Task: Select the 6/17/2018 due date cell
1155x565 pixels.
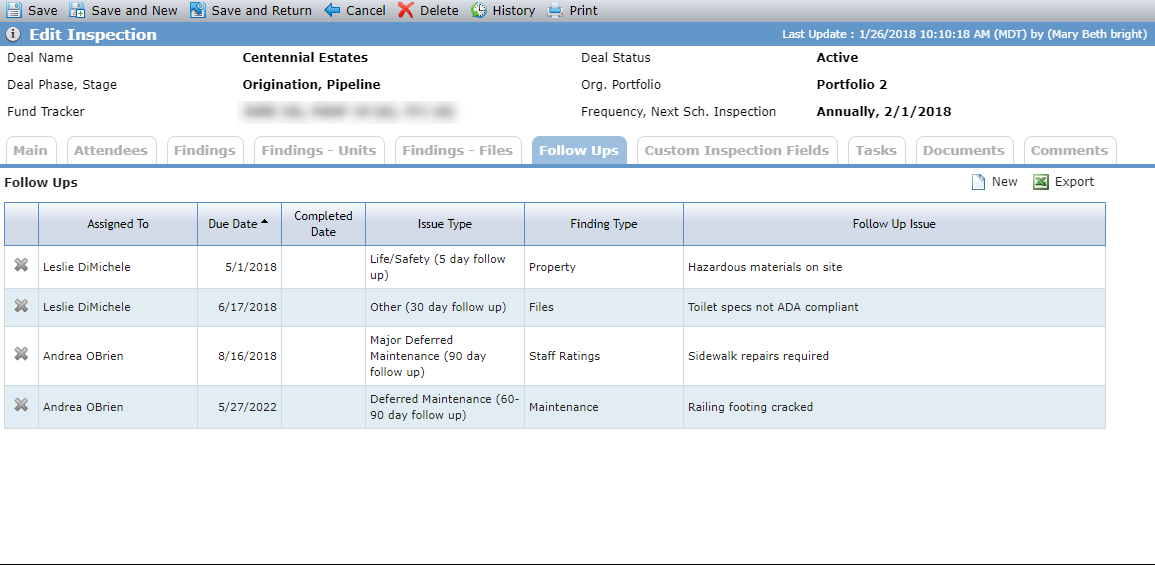Action: 239,307
